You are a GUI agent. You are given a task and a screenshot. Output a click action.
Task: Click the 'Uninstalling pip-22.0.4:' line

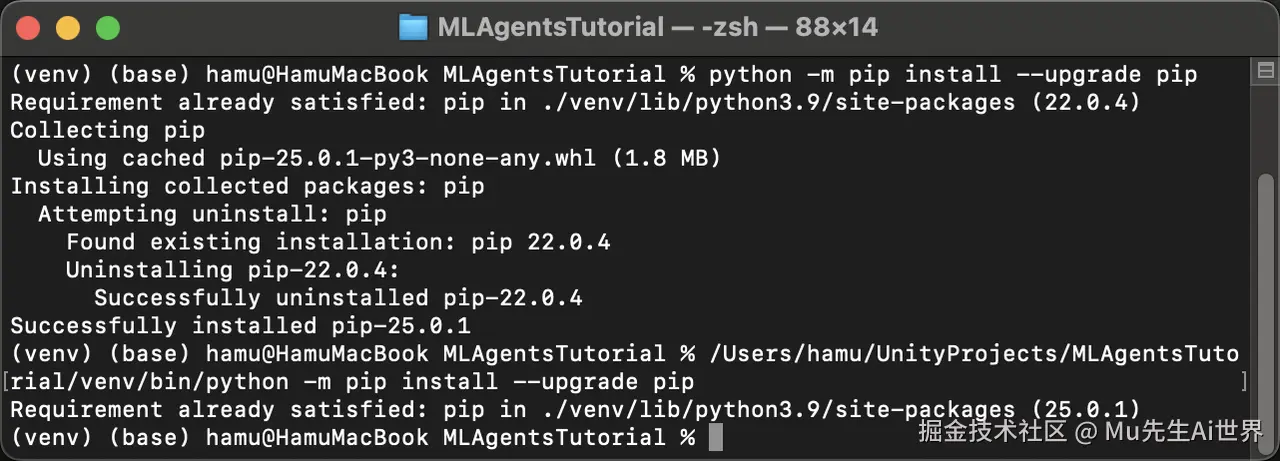(233, 270)
